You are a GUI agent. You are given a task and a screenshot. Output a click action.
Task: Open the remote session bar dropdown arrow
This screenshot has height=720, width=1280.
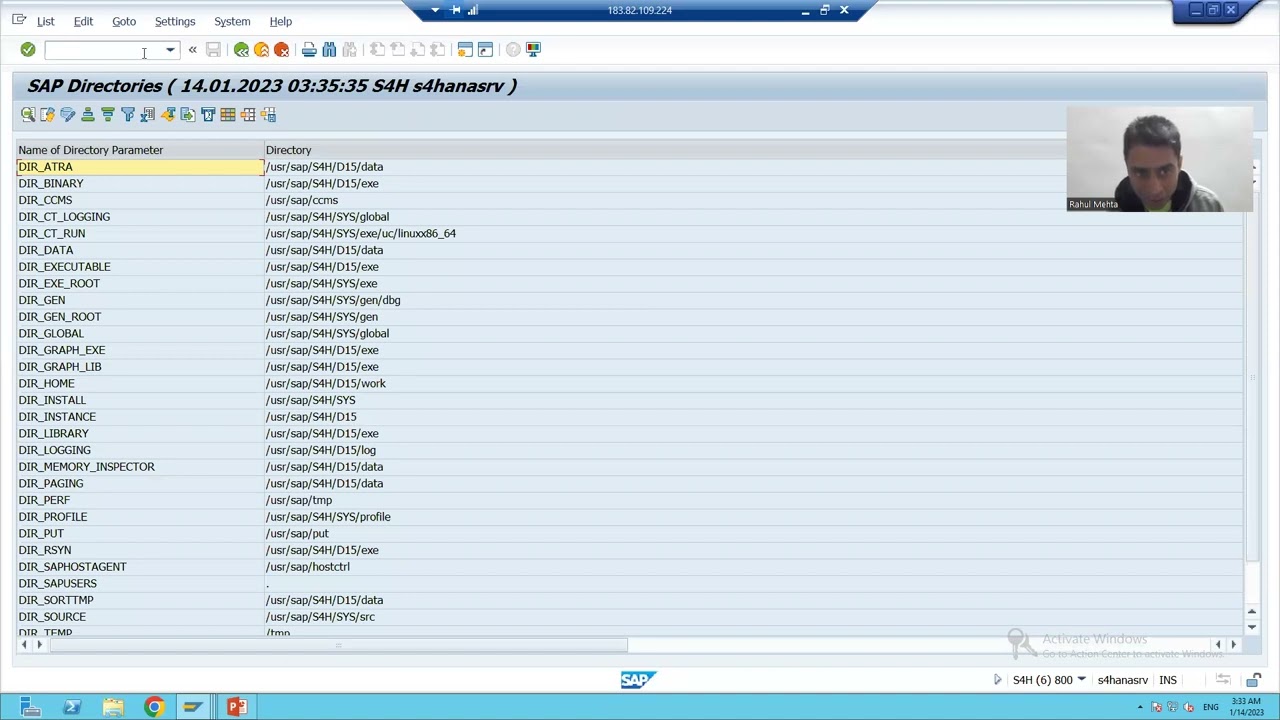point(435,10)
